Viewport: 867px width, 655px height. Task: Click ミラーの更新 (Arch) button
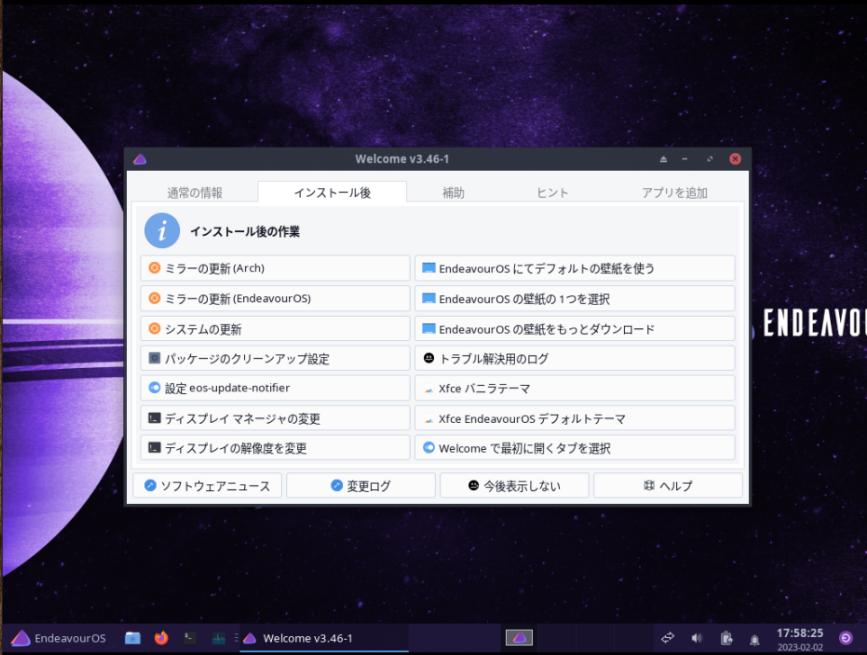[275, 268]
